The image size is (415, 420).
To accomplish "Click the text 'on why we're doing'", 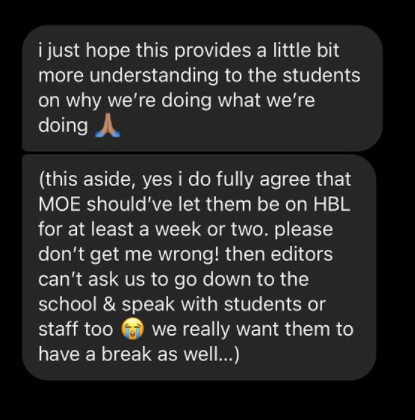I will (125, 101).
